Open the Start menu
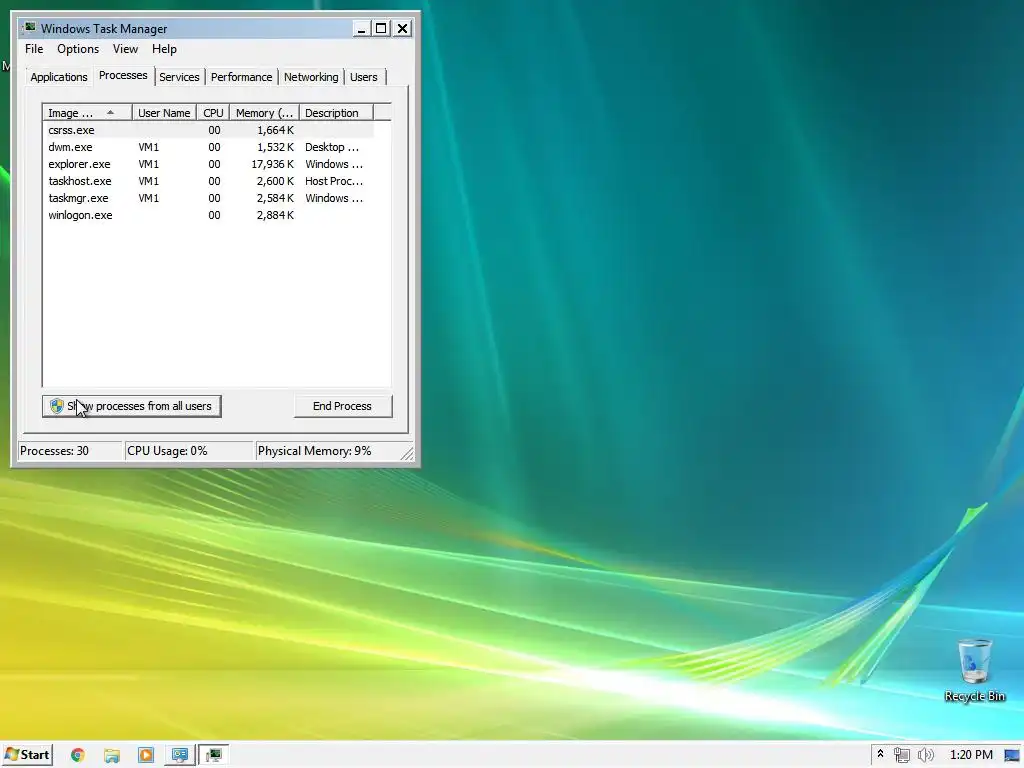The image size is (1024, 768). click(x=27, y=755)
